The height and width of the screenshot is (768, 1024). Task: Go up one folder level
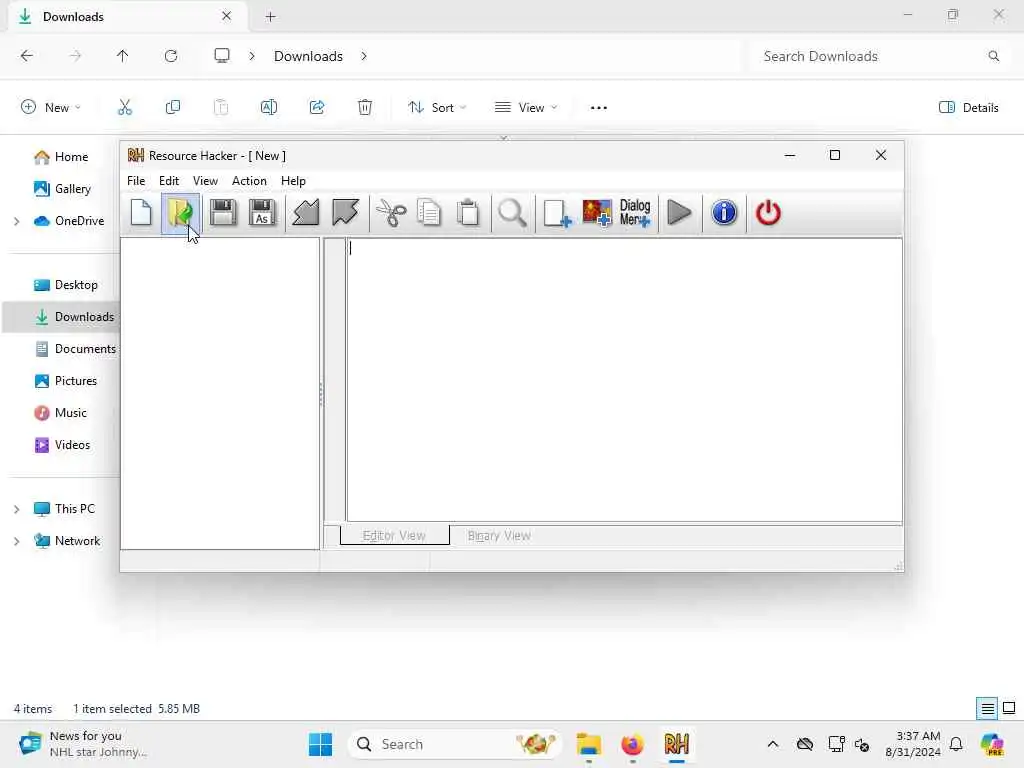tap(123, 56)
